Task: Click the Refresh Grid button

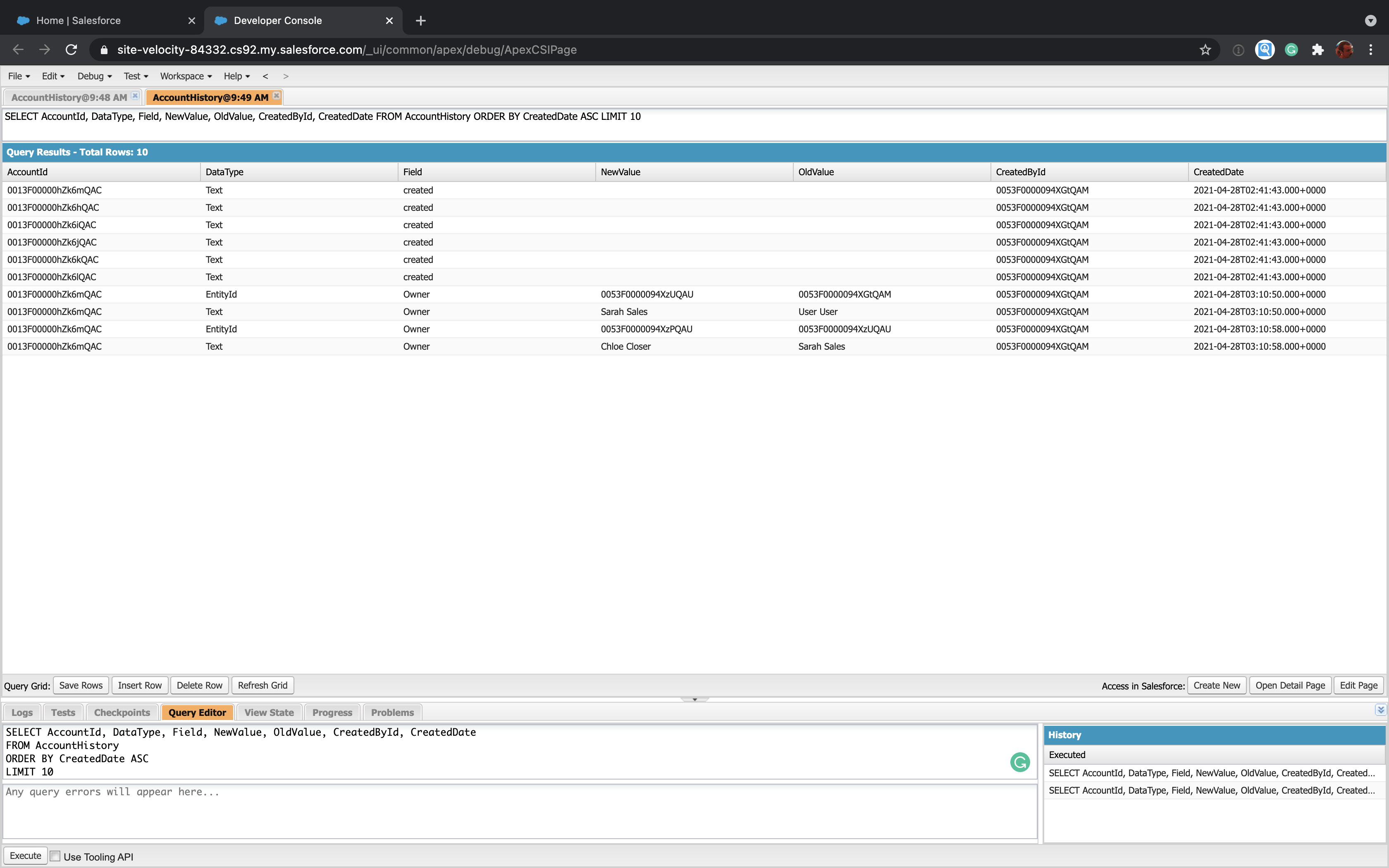Action: click(263, 685)
